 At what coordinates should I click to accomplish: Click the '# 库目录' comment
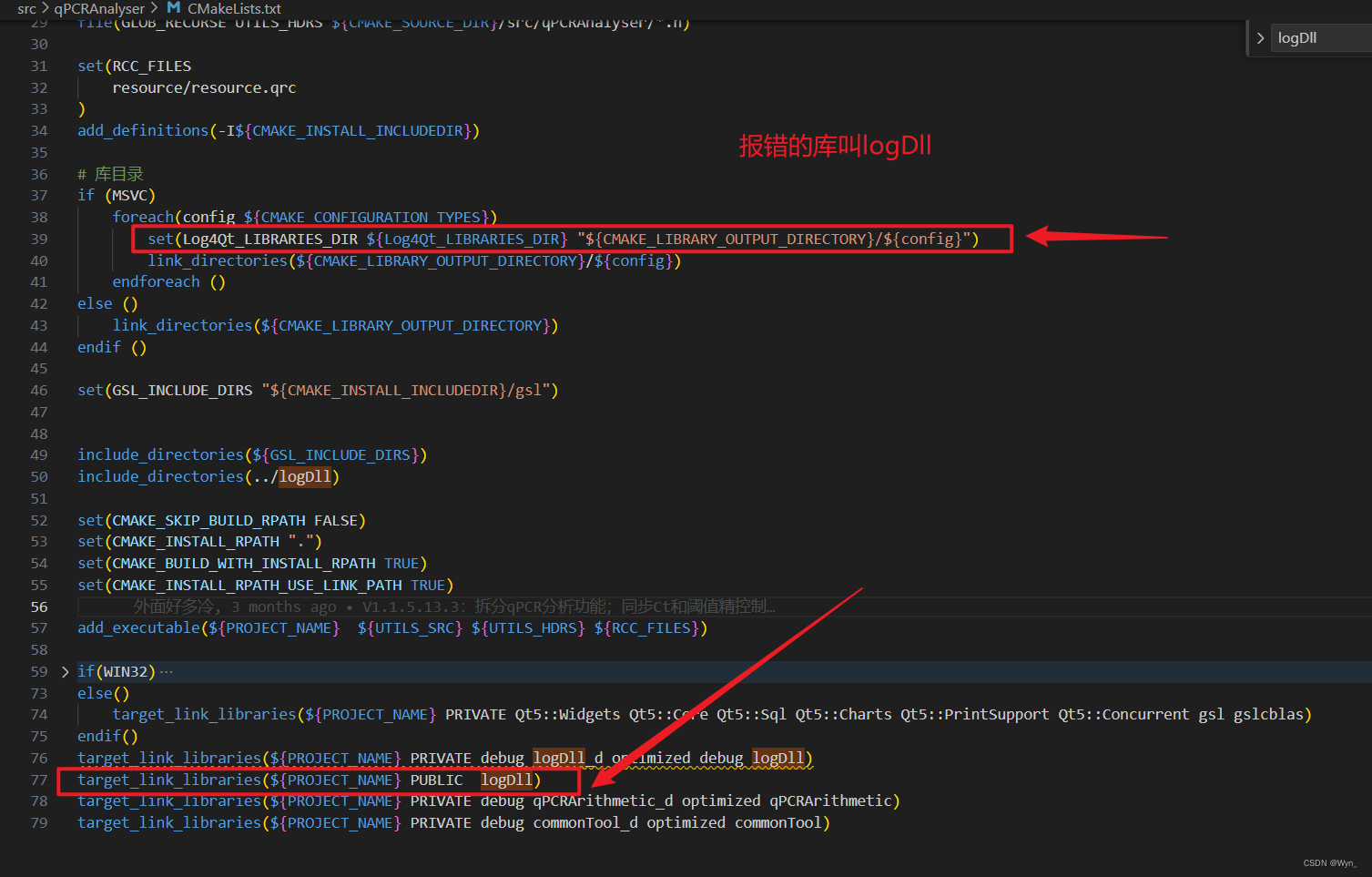[110, 174]
